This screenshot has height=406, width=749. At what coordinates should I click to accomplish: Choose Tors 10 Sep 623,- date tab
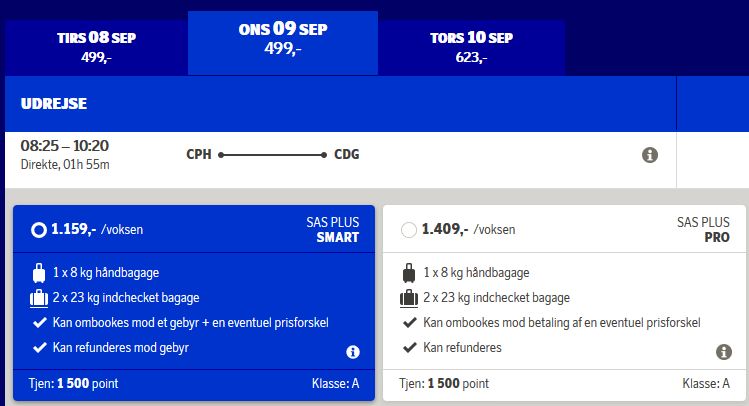pos(471,46)
